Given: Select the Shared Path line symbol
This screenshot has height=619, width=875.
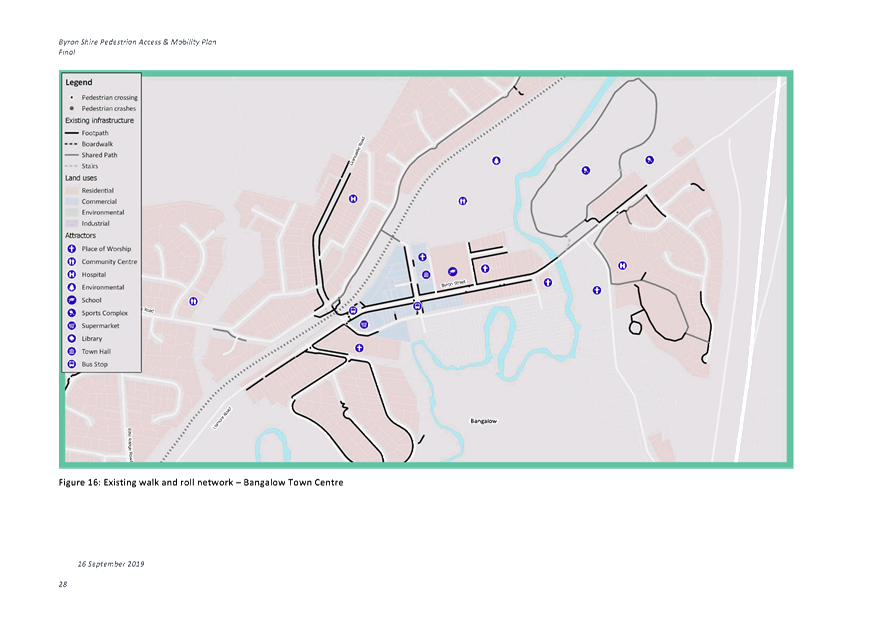Looking at the screenshot, I should coord(71,155).
